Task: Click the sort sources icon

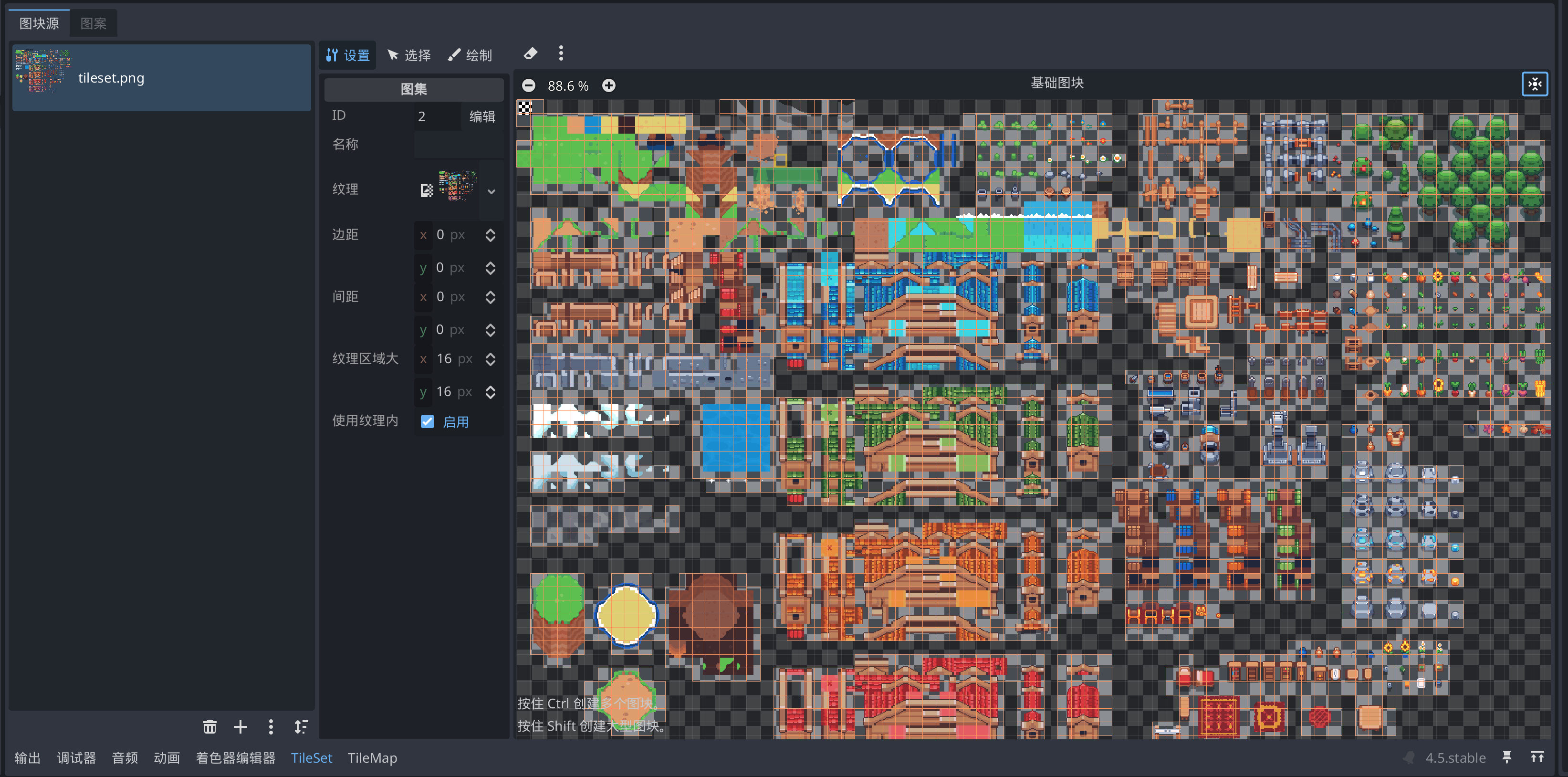Action: (301, 726)
